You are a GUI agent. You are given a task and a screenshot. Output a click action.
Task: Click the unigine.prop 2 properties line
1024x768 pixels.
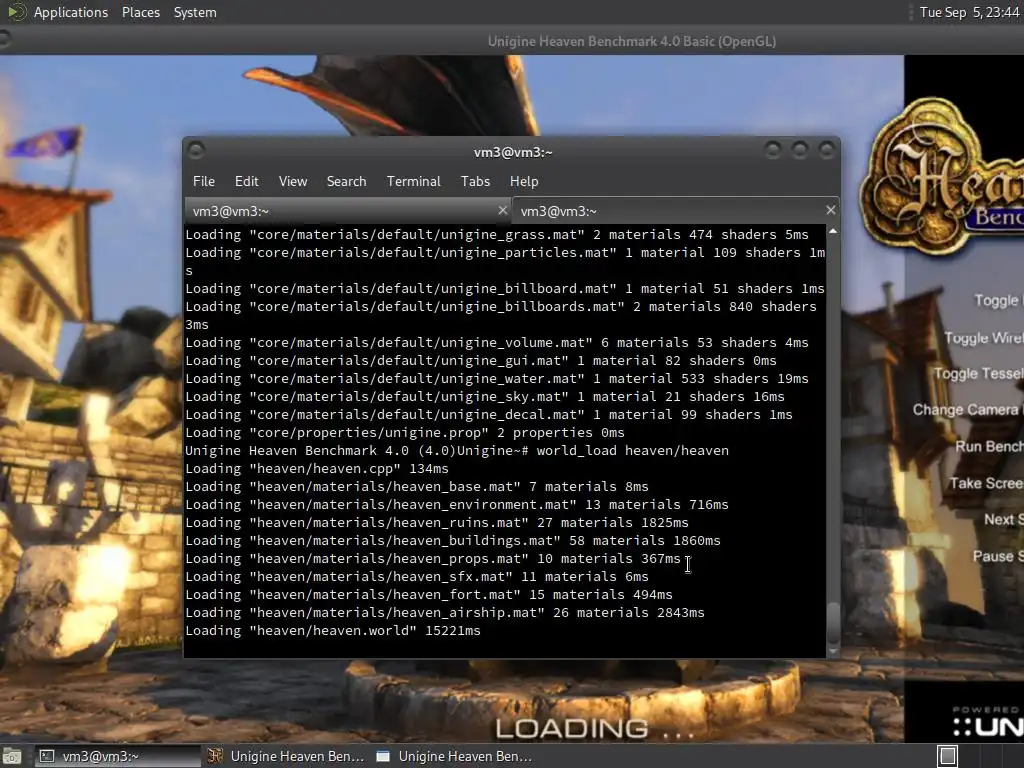point(404,432)
